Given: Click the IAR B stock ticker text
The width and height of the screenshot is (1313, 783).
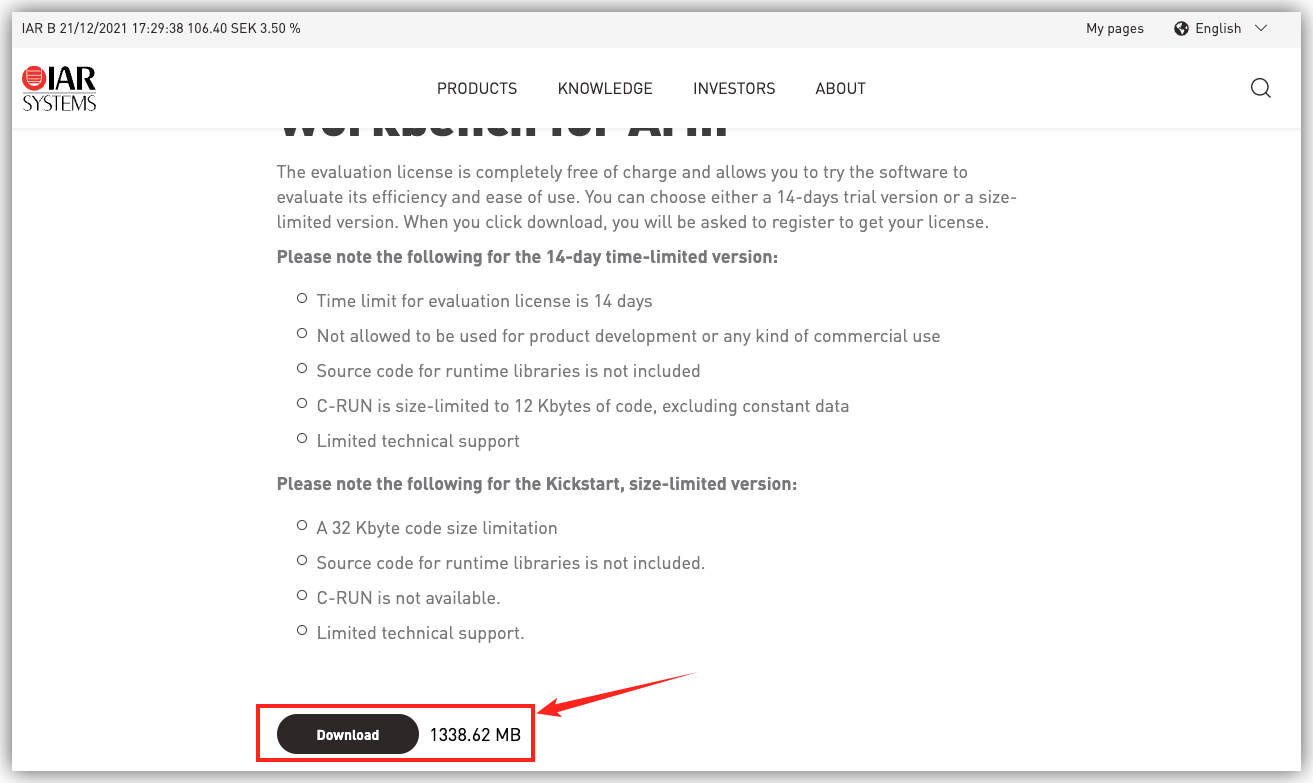Looking at the screenshot, I should (x=161, y=28).
